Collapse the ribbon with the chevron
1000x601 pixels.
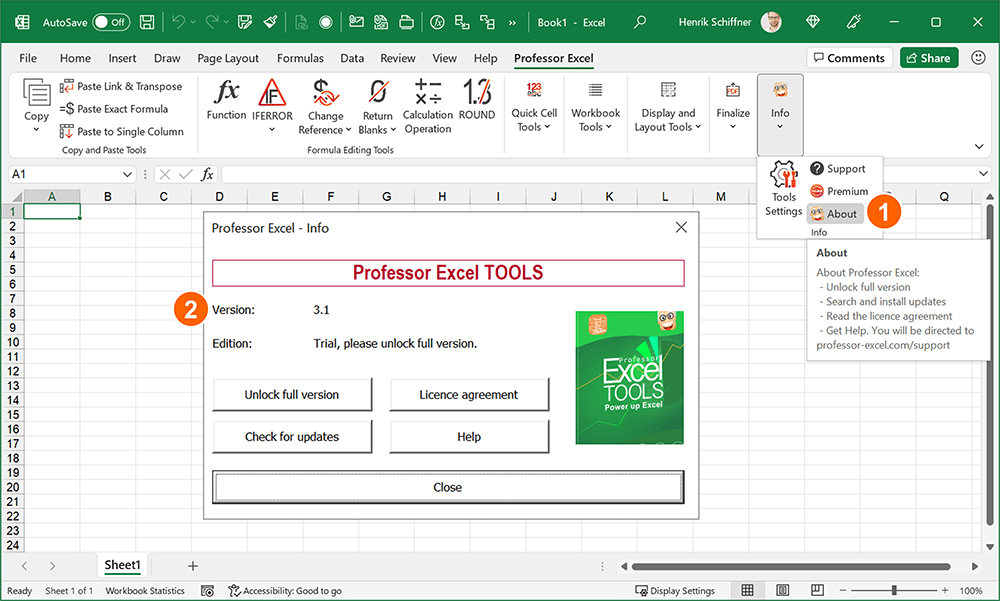coord(979,147)
